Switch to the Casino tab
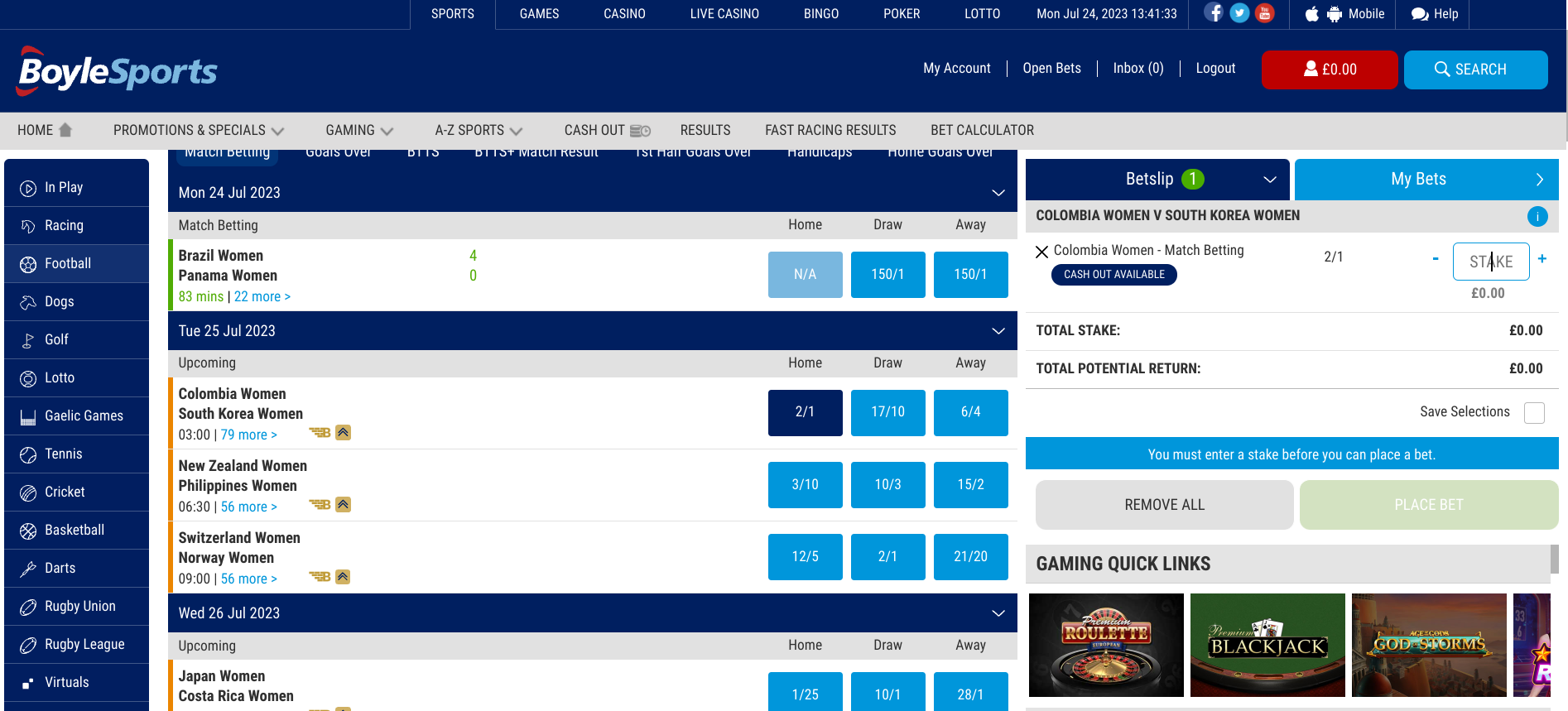This screenshot has height=711, width=1568. click(624, 14)
